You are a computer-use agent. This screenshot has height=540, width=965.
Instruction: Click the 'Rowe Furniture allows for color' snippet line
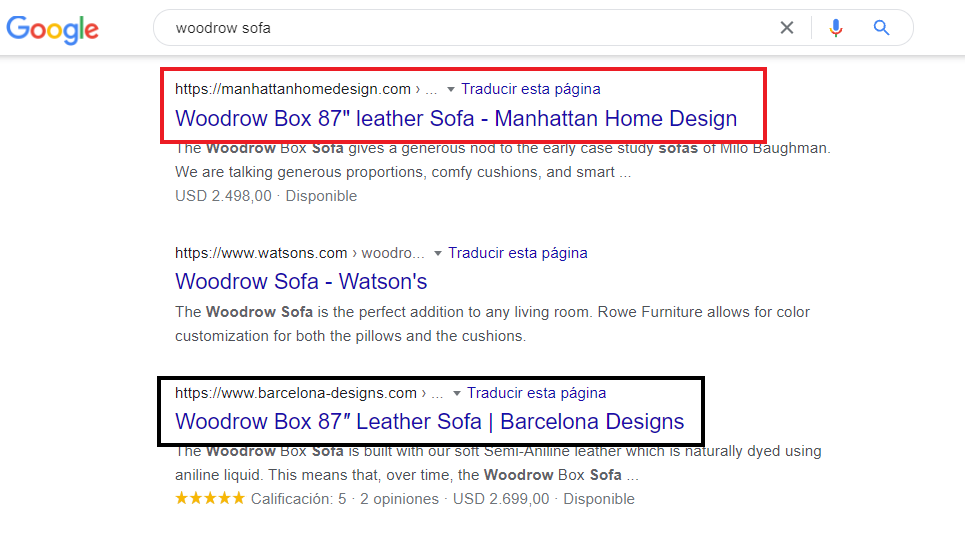(492, 312)
